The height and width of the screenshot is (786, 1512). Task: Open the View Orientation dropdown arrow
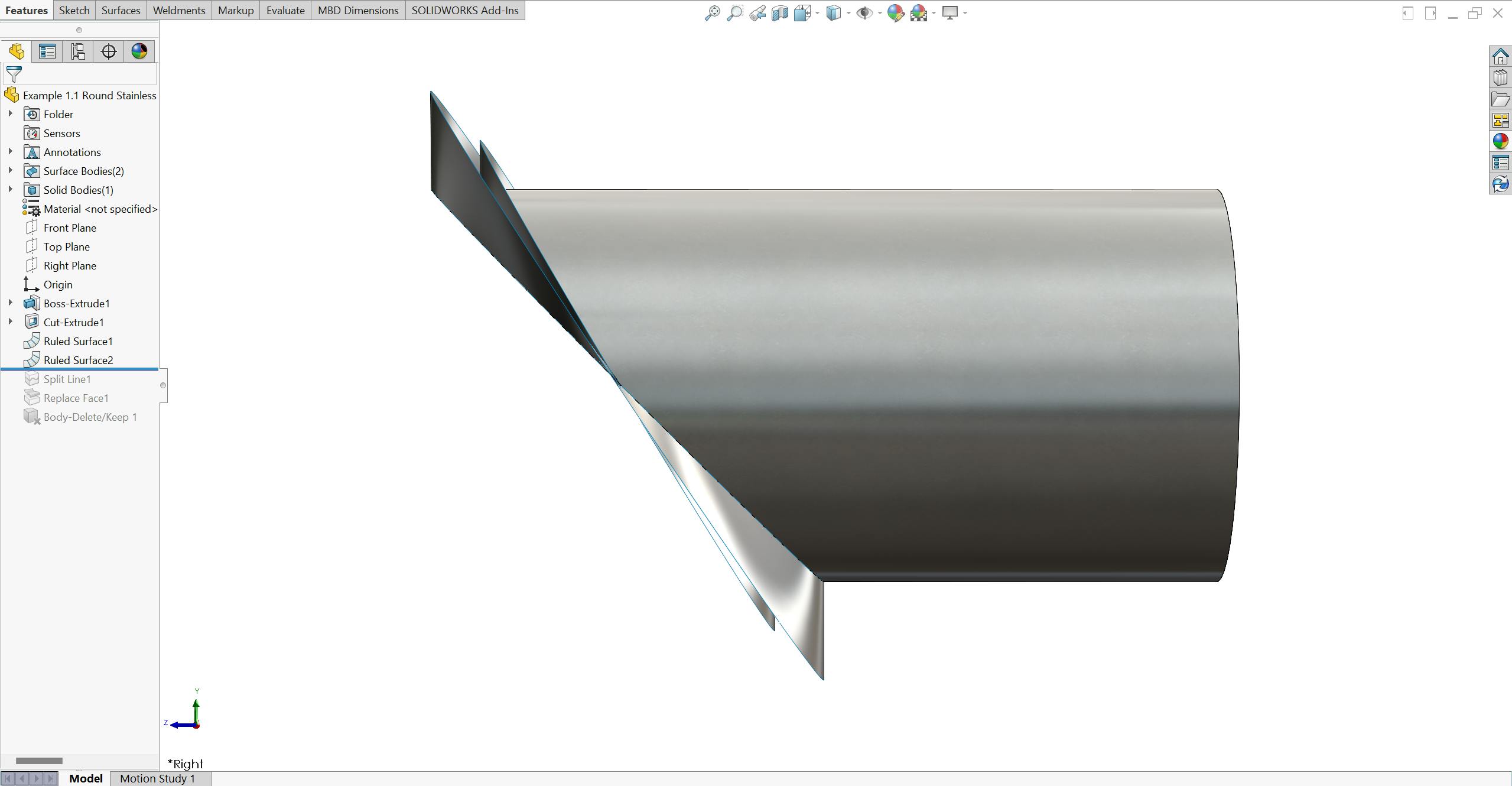click(x=817, y=12)
